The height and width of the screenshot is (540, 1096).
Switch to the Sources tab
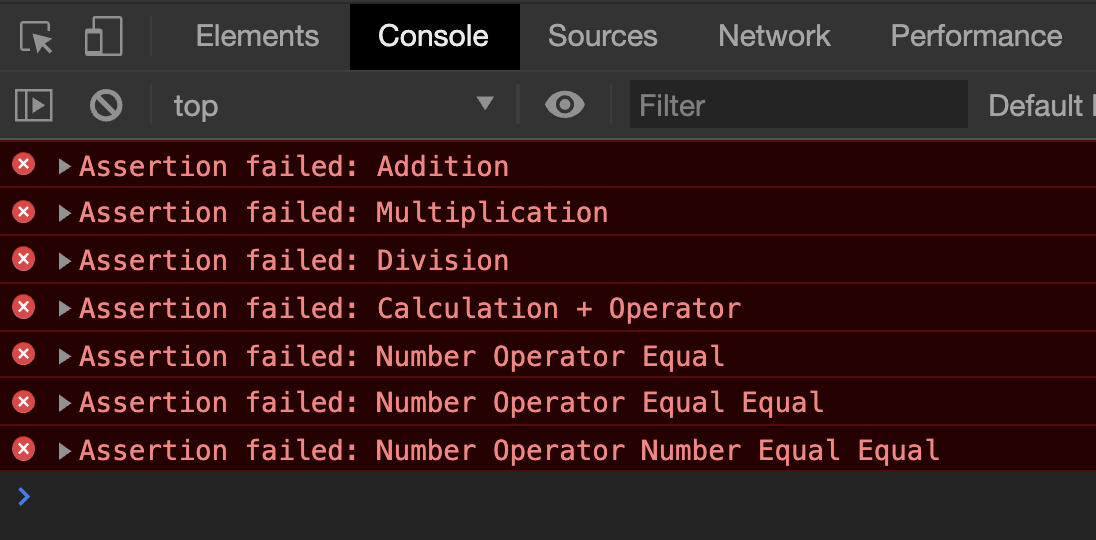[x=602, y=37]
